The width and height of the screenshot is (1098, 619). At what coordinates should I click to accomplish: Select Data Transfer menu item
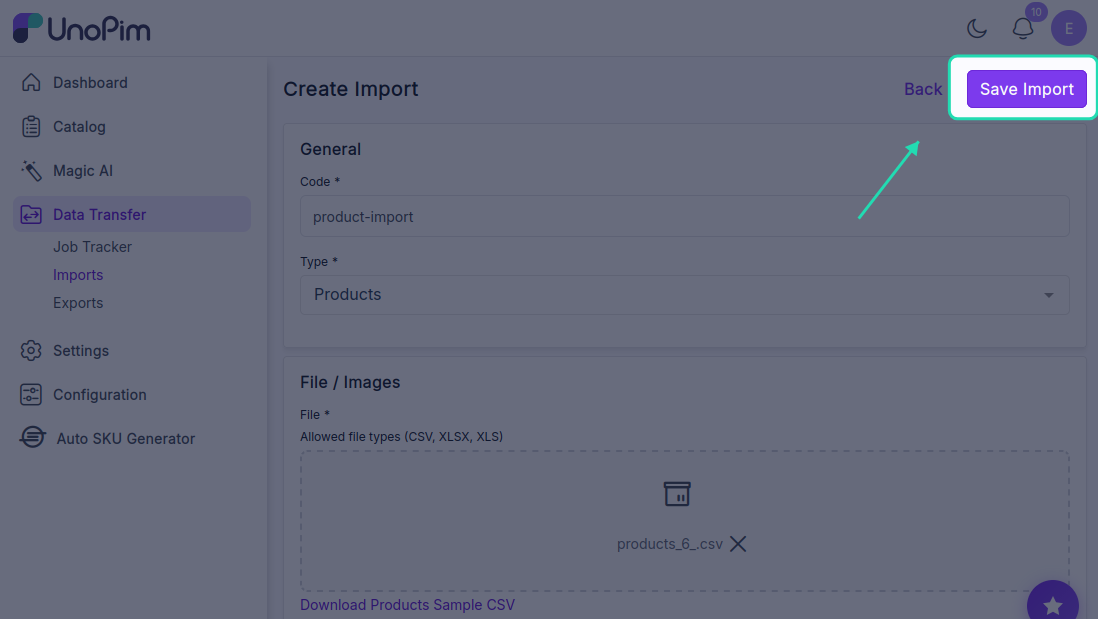pyautogui.click(x=132, y=214)
